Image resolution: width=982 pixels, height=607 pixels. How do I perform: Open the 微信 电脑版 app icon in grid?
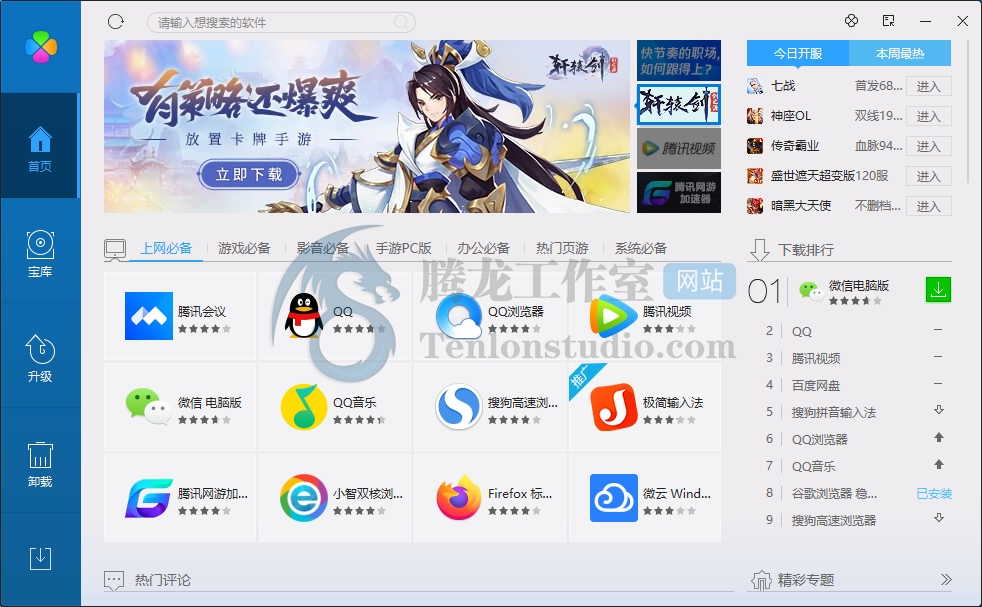pyautogui.click(x=149, y=407)
